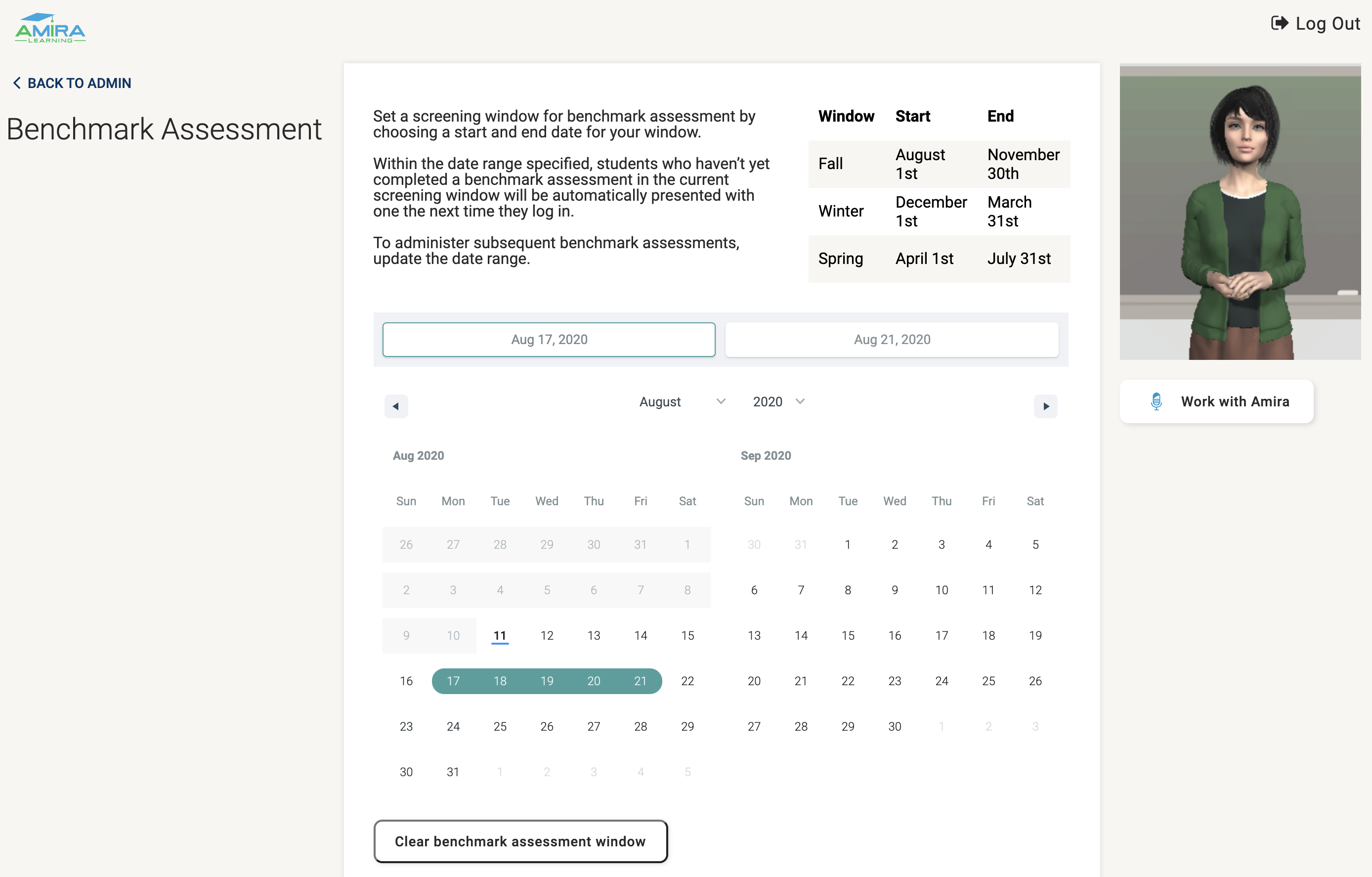1372x877 pixels.
Task: Select September 9 in the calendar
Action: (895, 590)
